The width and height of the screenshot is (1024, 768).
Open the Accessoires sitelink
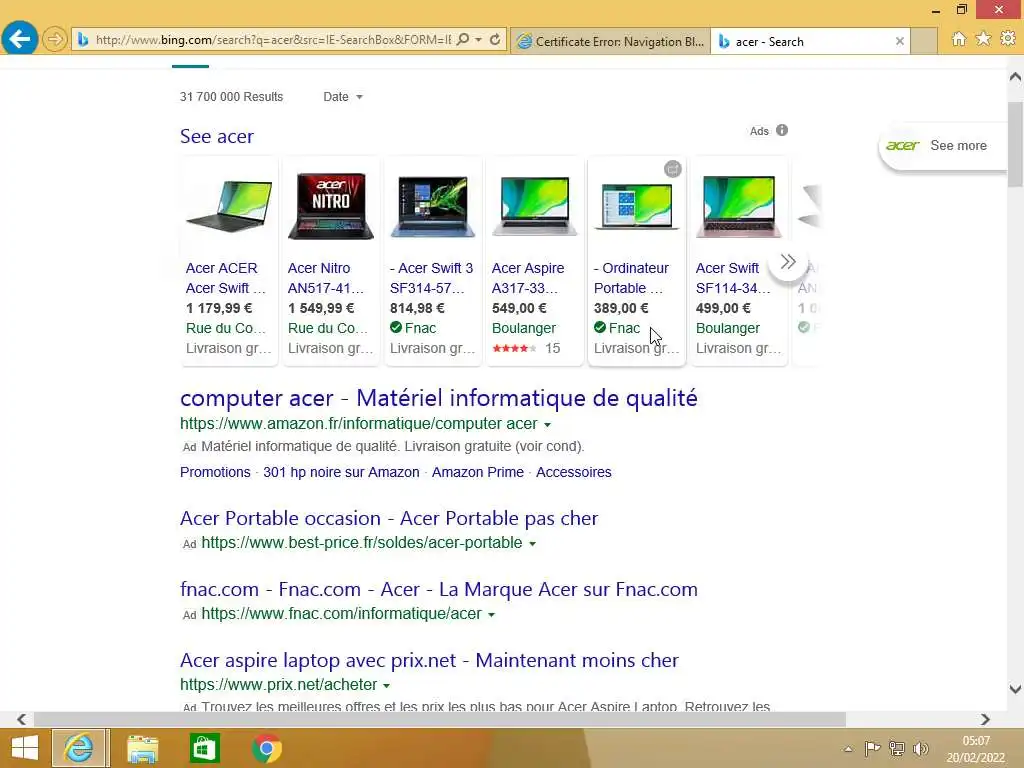pos(573,472)
